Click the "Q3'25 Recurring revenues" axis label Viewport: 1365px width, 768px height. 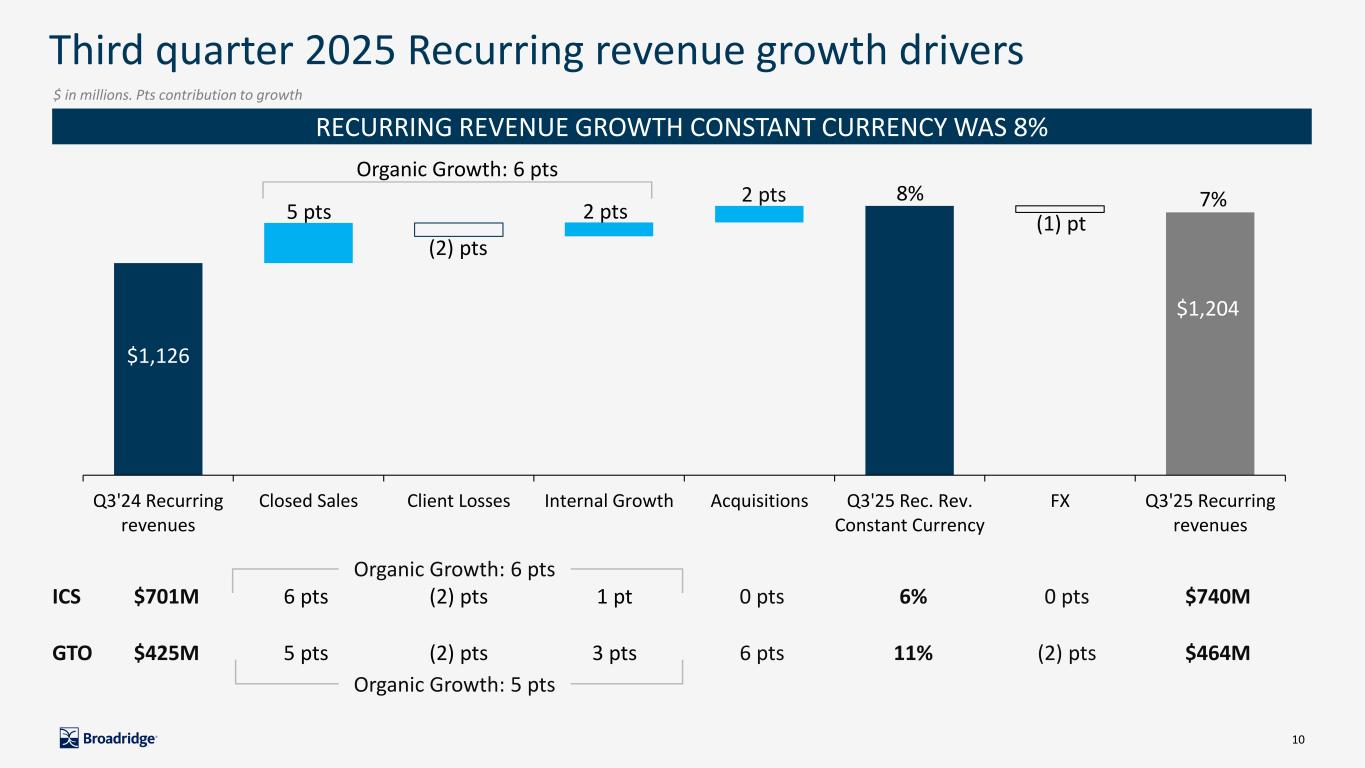pyautogui.click(x=1210, y=513)
